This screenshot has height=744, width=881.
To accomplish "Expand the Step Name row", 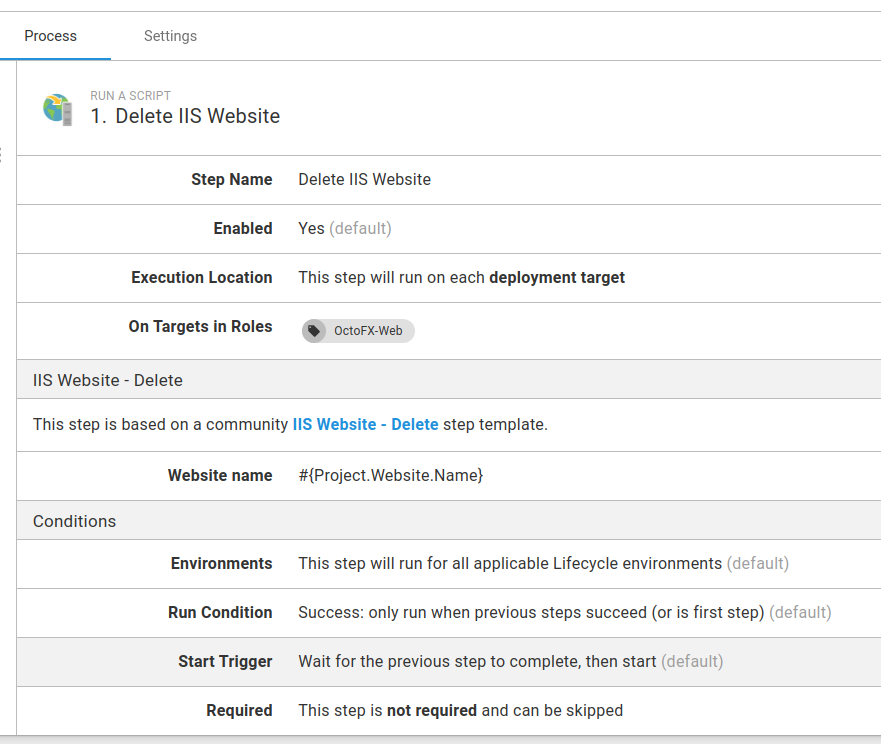I will click(448, 180).
